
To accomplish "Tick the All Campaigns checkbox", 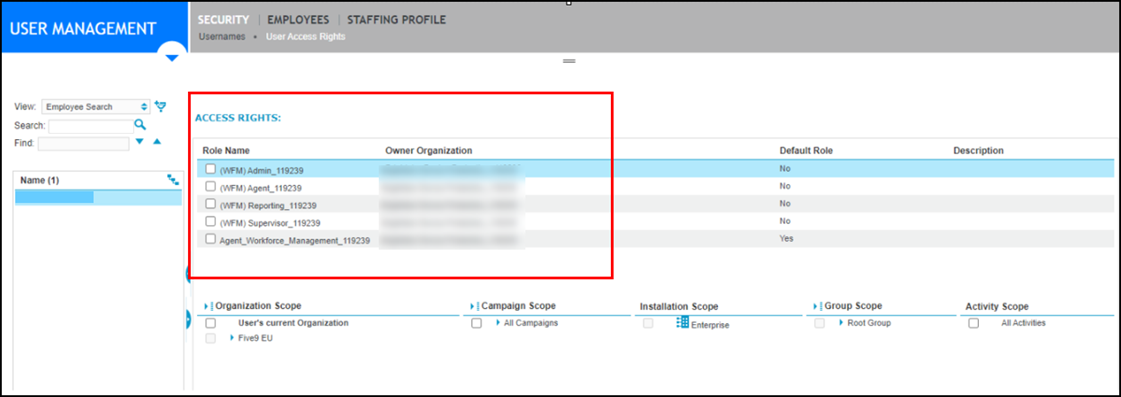I will (x=476, y=323).
